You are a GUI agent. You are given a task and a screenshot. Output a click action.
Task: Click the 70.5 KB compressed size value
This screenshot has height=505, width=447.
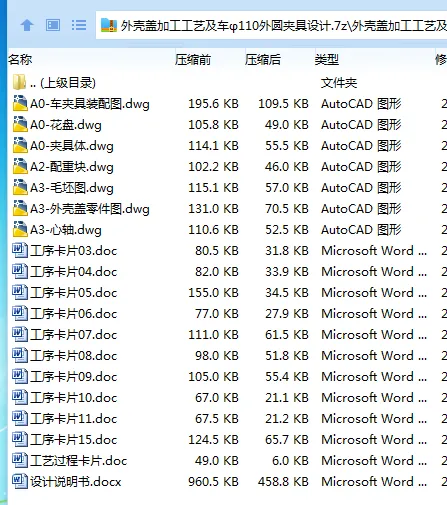tap(287, 209)
